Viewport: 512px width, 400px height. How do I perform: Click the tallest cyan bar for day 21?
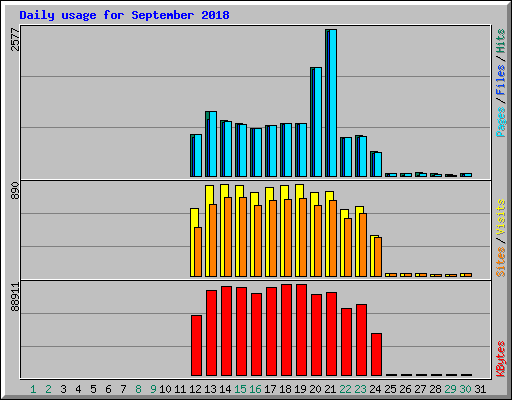333,103
